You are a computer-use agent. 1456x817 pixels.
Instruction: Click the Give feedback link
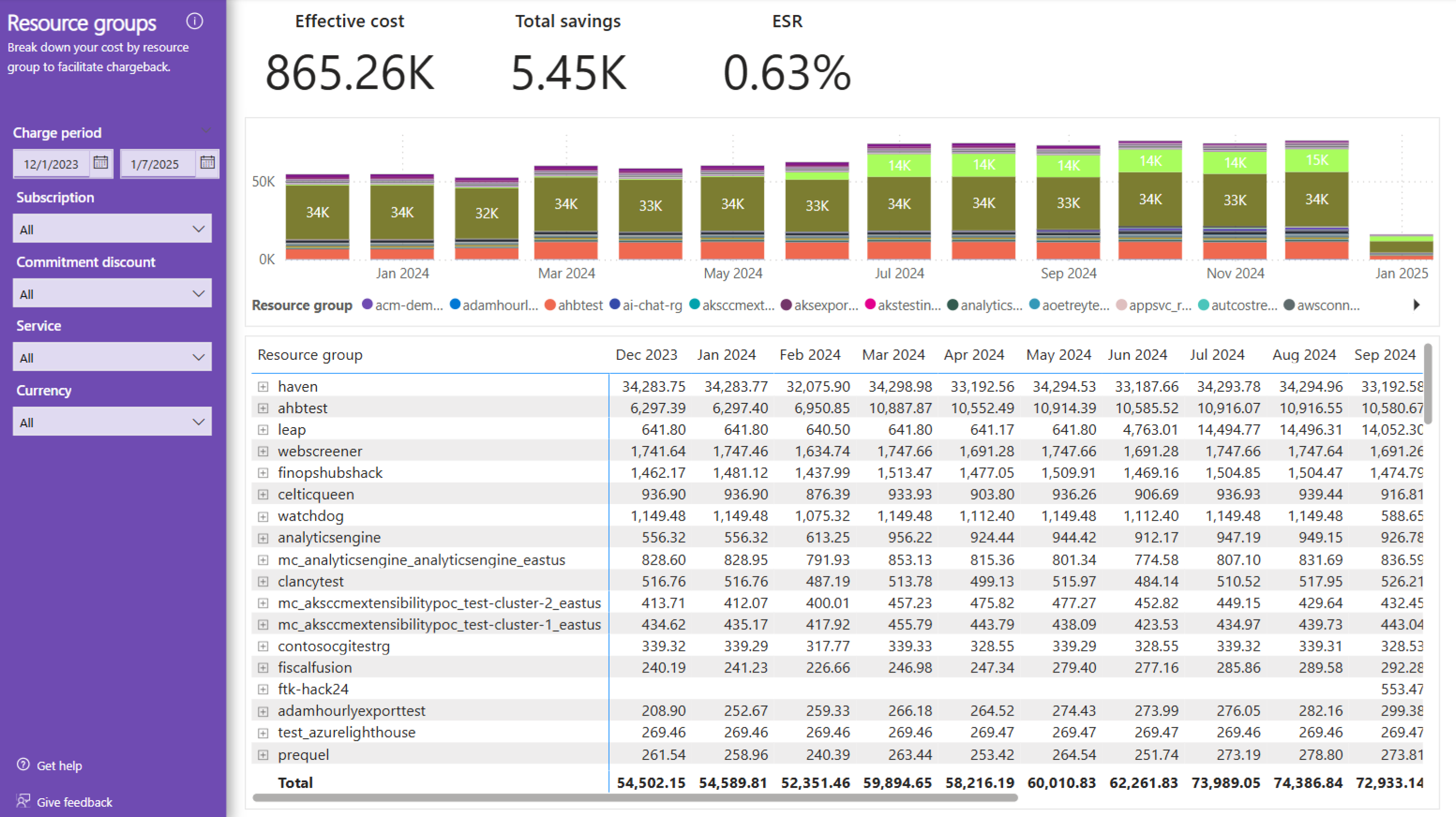[x=74, y=802]
